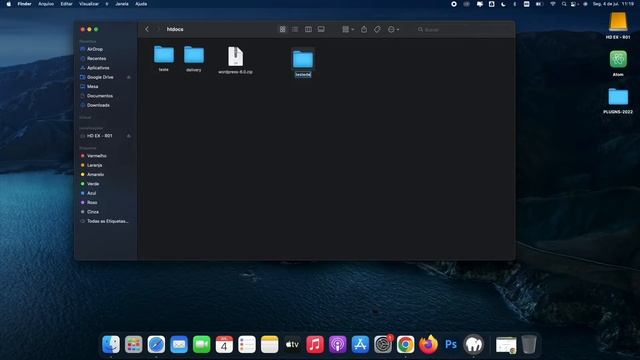Select the Azul tag
The height and width of the screenshot is (360, 640).
tap(91, 193)
